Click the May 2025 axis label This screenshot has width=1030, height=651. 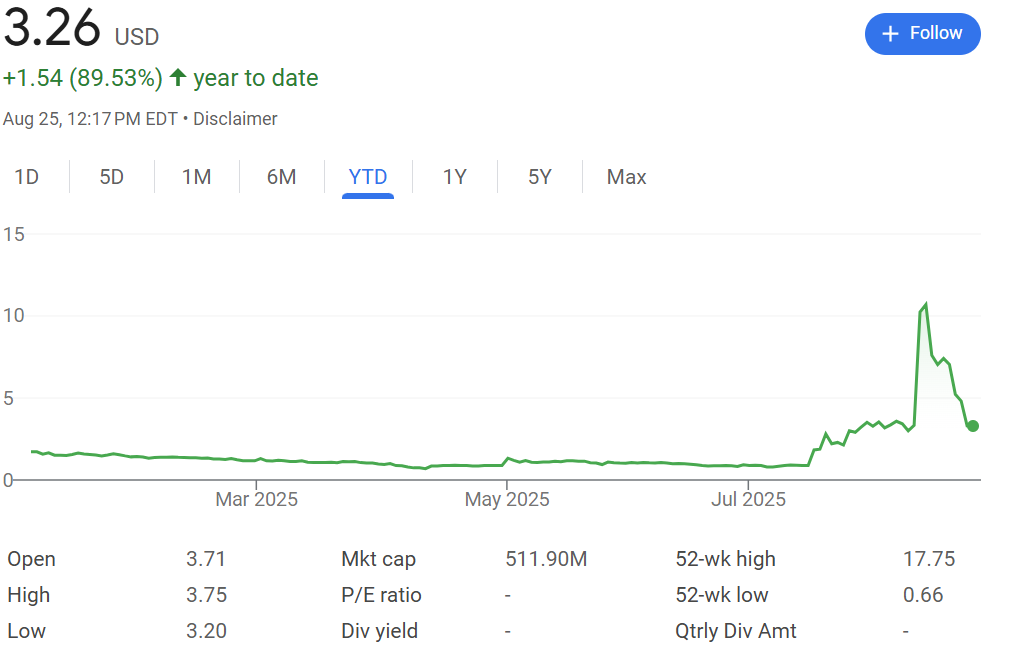[507, 499]
